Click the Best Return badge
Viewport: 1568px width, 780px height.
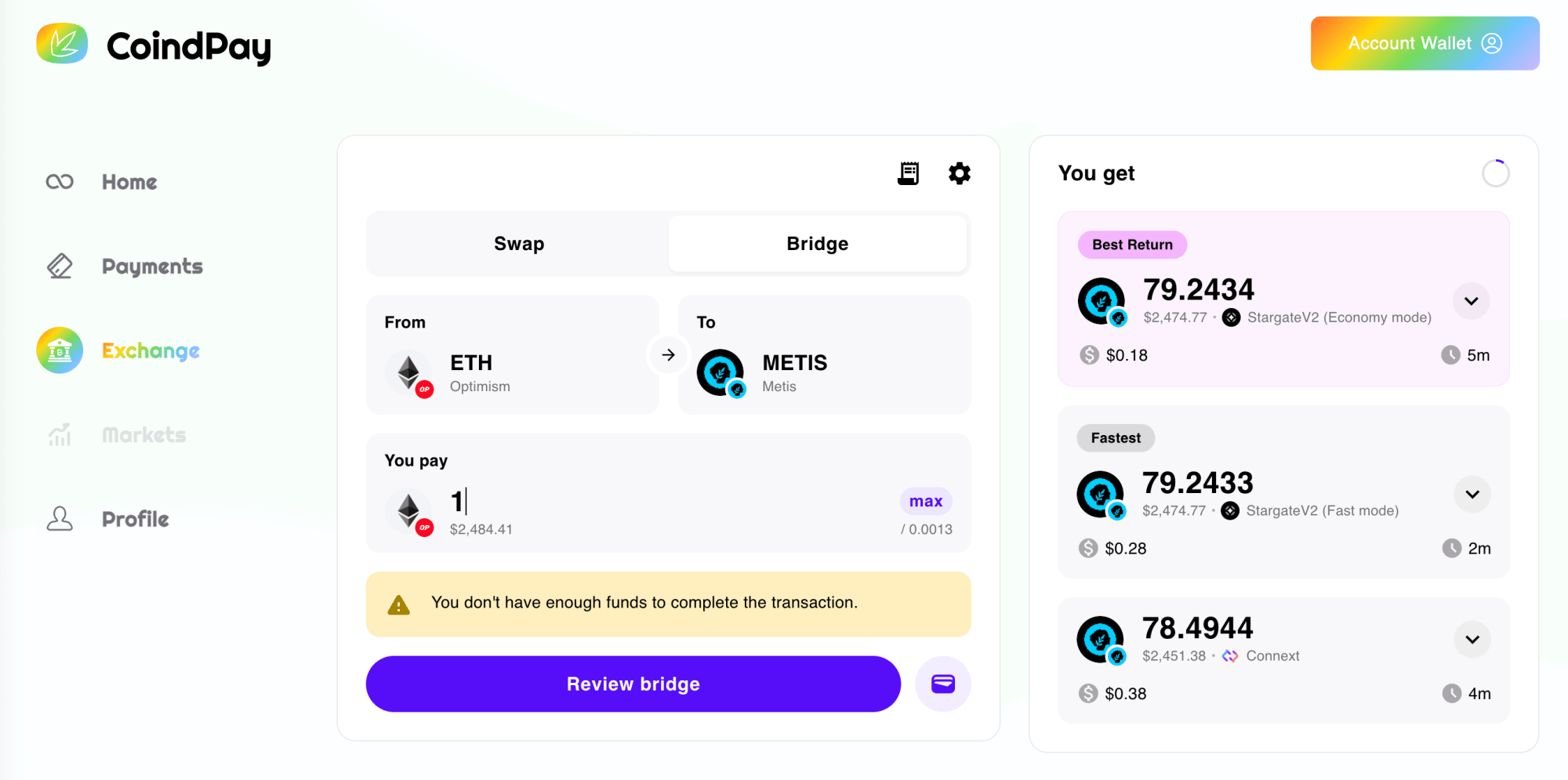click(1132, 245)
